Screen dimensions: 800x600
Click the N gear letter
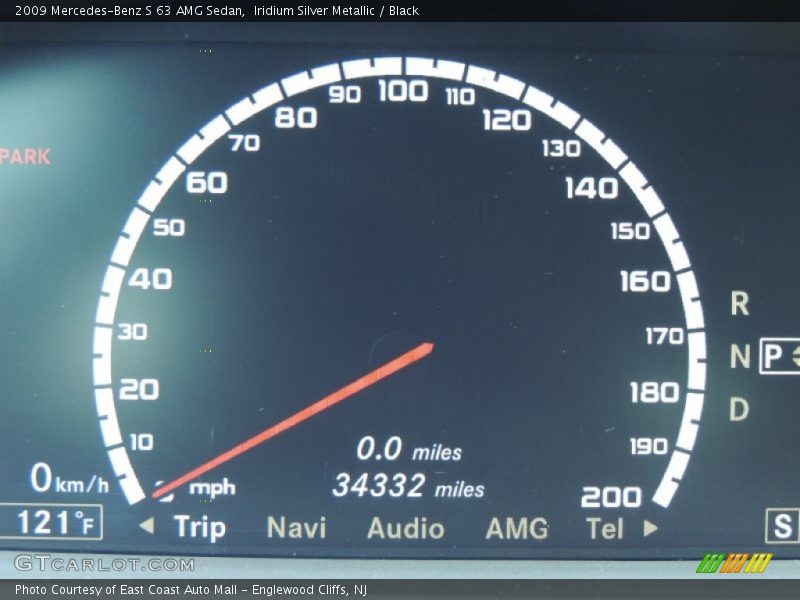click(740, 356)
